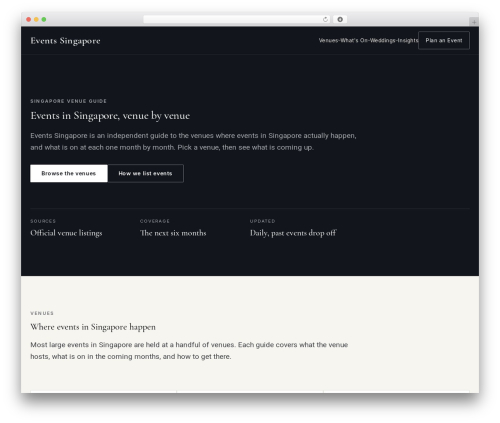This screenshot has width=500, height=423.
Task: Open the How we list events button
Action: tap(145, 173)
